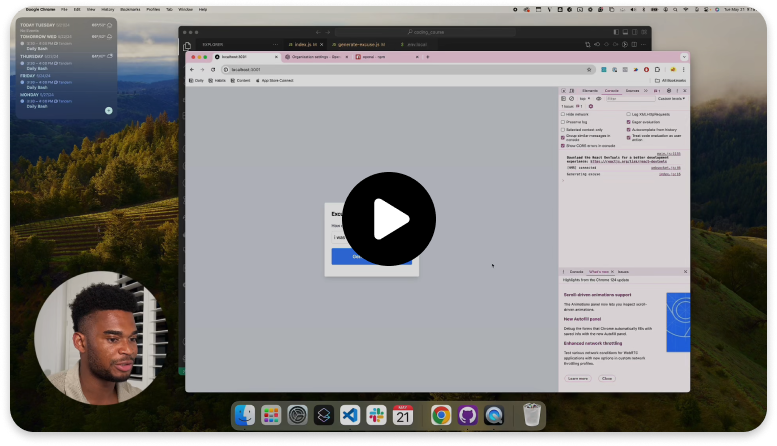777x446 pixels.
Task: Open the File menu in macOS menu bar
Action: pos(64,9)
